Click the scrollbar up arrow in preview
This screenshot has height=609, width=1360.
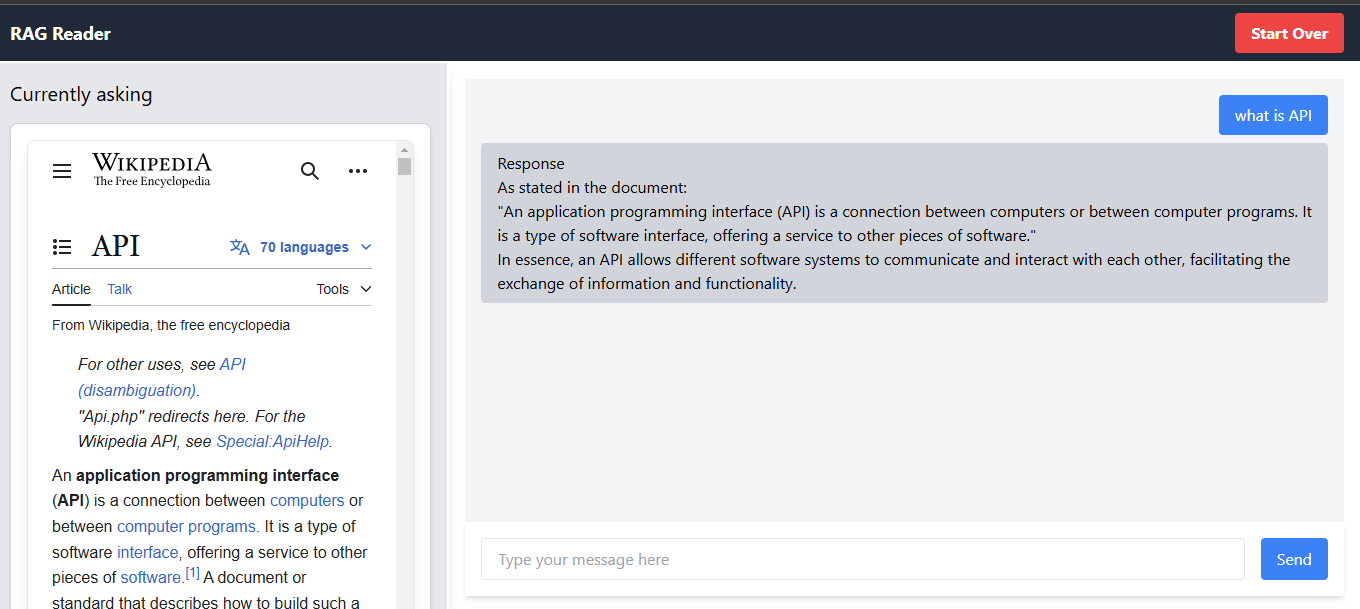click(404, 148)
